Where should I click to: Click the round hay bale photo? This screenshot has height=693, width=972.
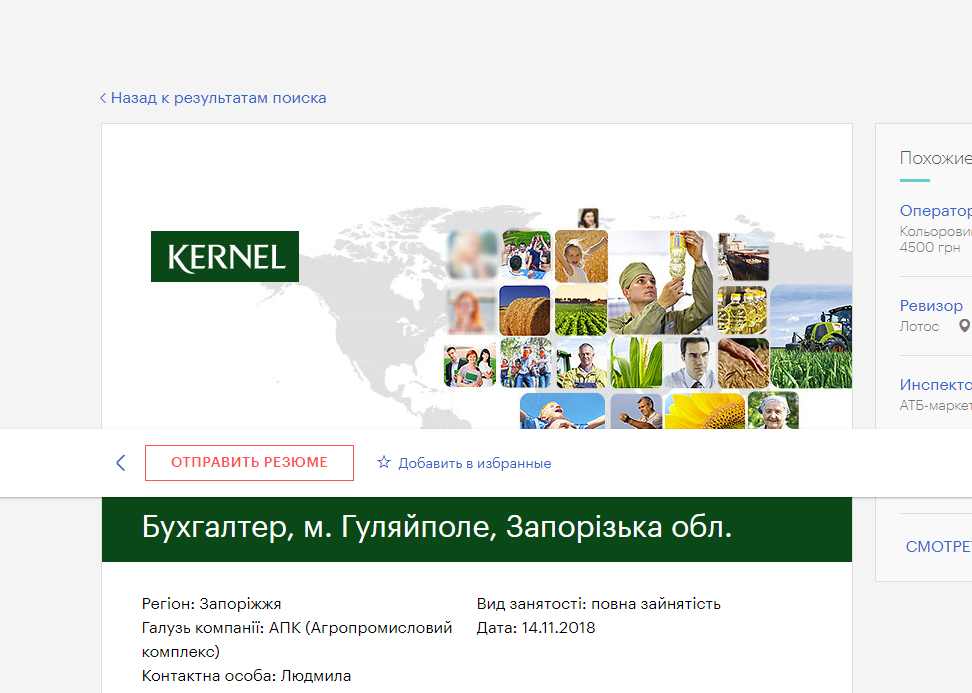click(x=524, y=310)
